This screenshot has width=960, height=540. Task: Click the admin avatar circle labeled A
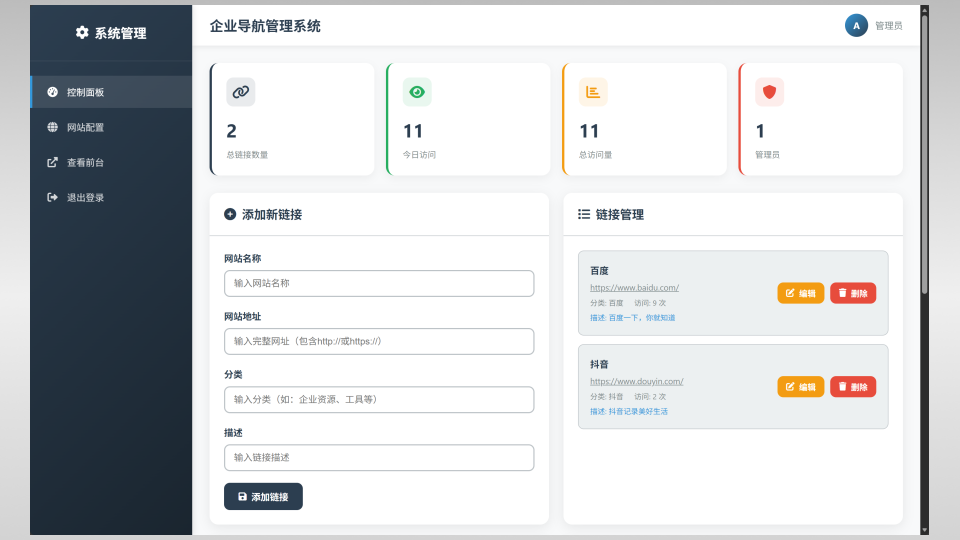[856, 25]
